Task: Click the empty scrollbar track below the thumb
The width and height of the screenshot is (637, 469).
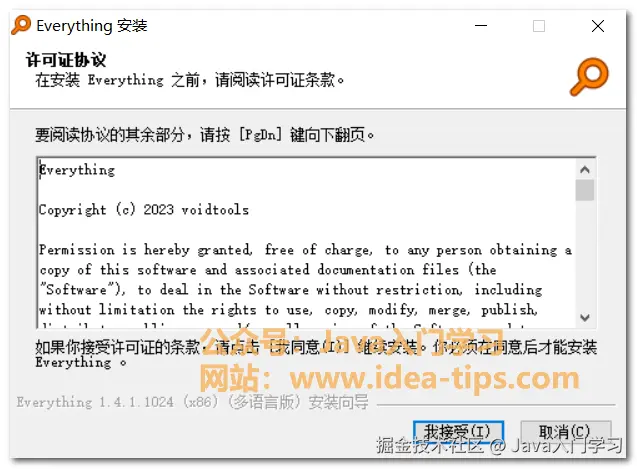Action: click(585, 254)
